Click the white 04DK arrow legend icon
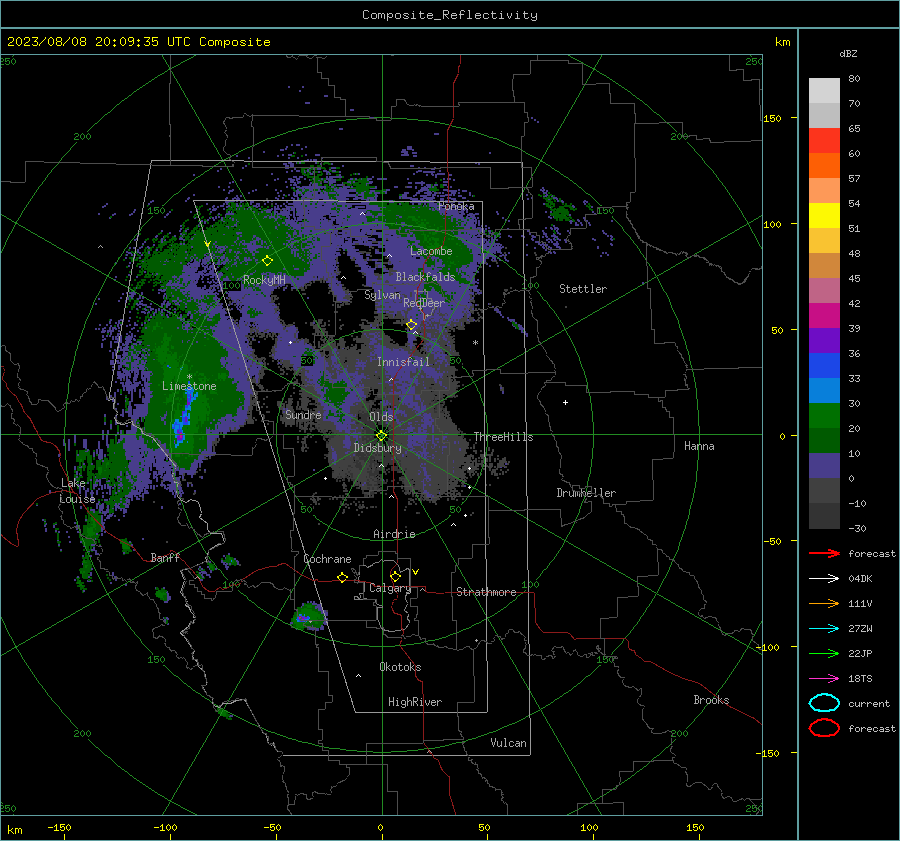 [x=824, y=579]
